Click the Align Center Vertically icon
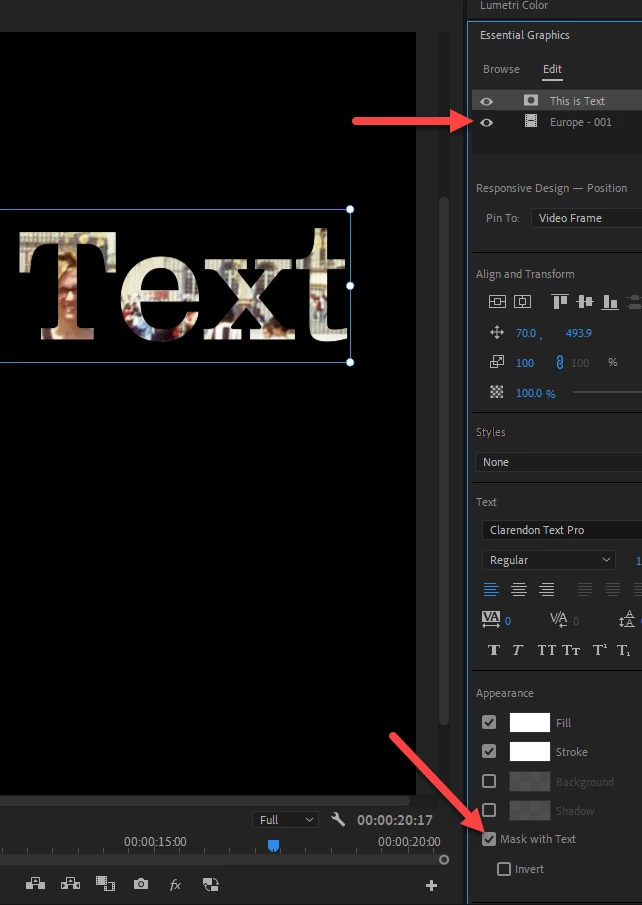The height and width of the screenshot is (905, 642). tap(585, 301)
